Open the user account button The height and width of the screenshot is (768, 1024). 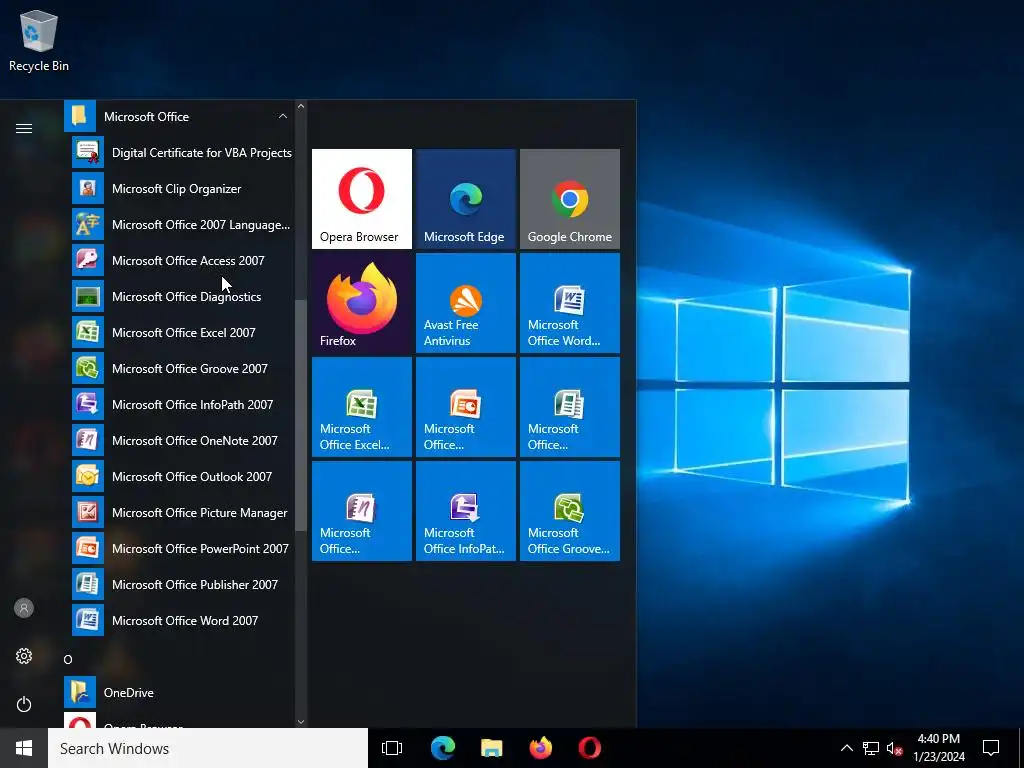click(24, 608)
